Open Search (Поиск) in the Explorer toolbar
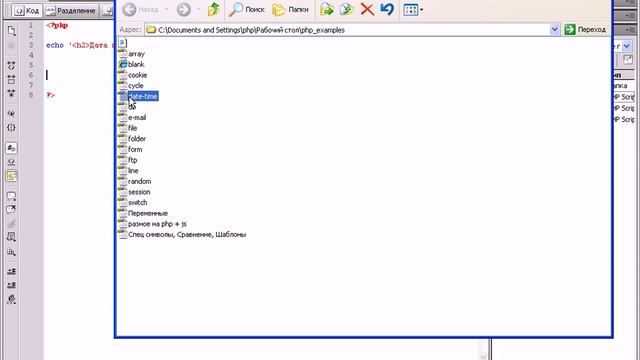The height and width of the screenshot is (360, 640). click(247, 9)
